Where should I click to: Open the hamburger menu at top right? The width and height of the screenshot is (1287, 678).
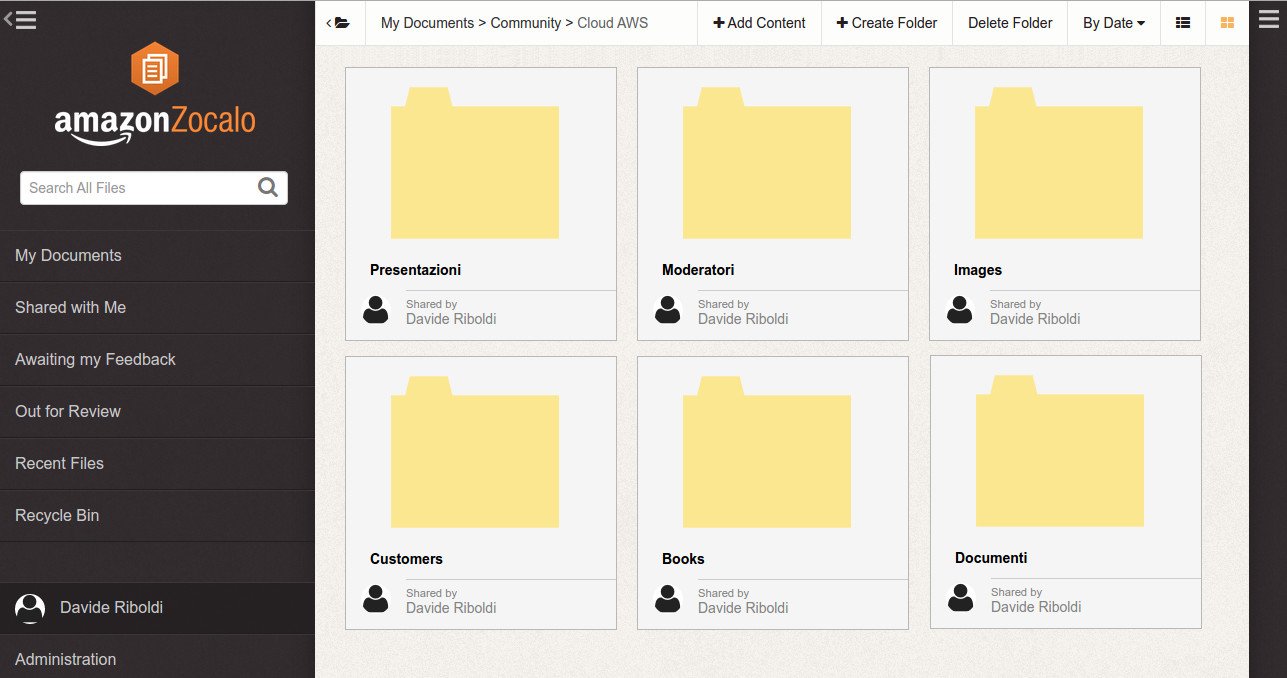pyautogui.click(x=1268, y=22)
